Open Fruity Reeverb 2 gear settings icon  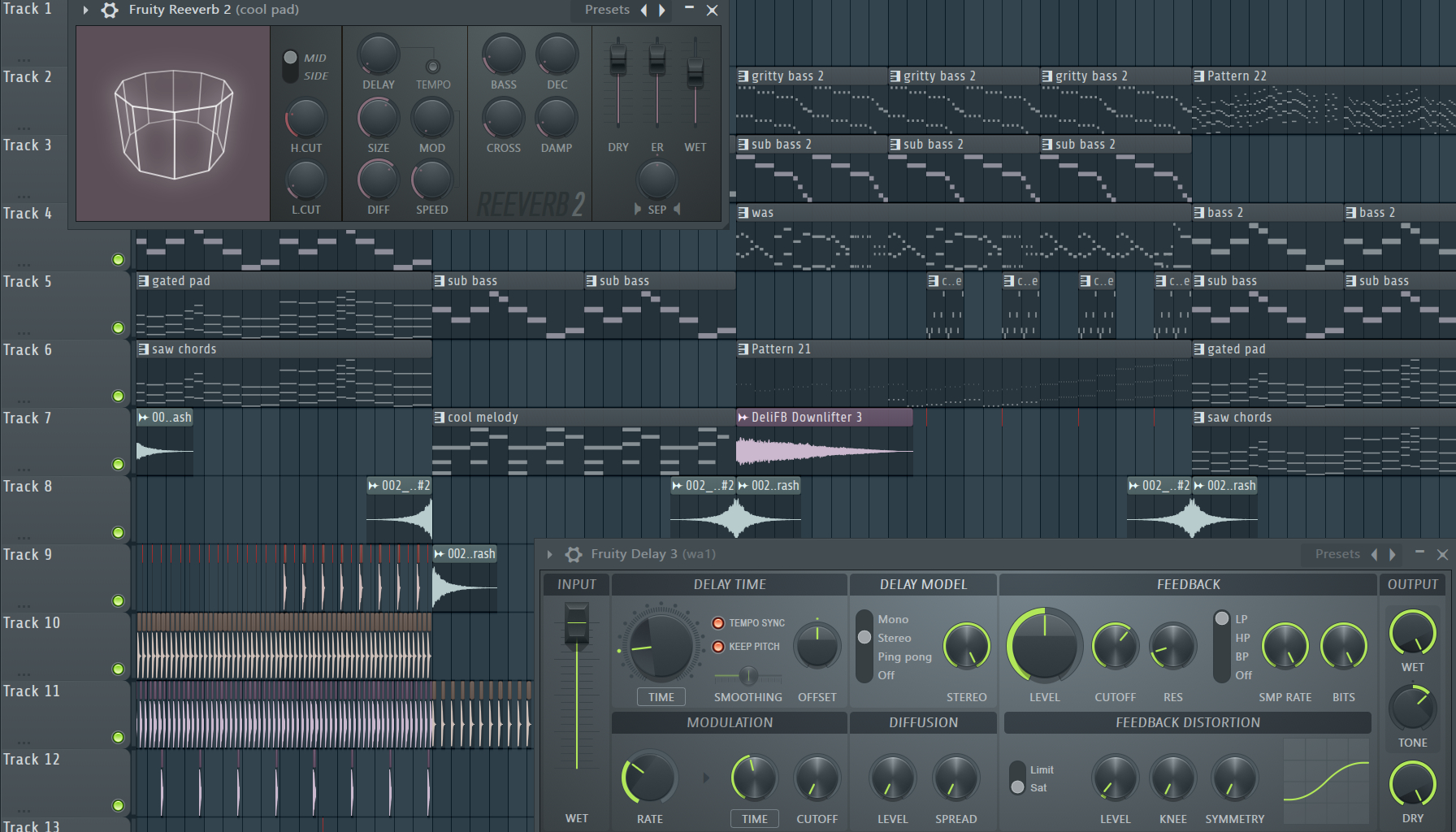click(x=110, y=10)
